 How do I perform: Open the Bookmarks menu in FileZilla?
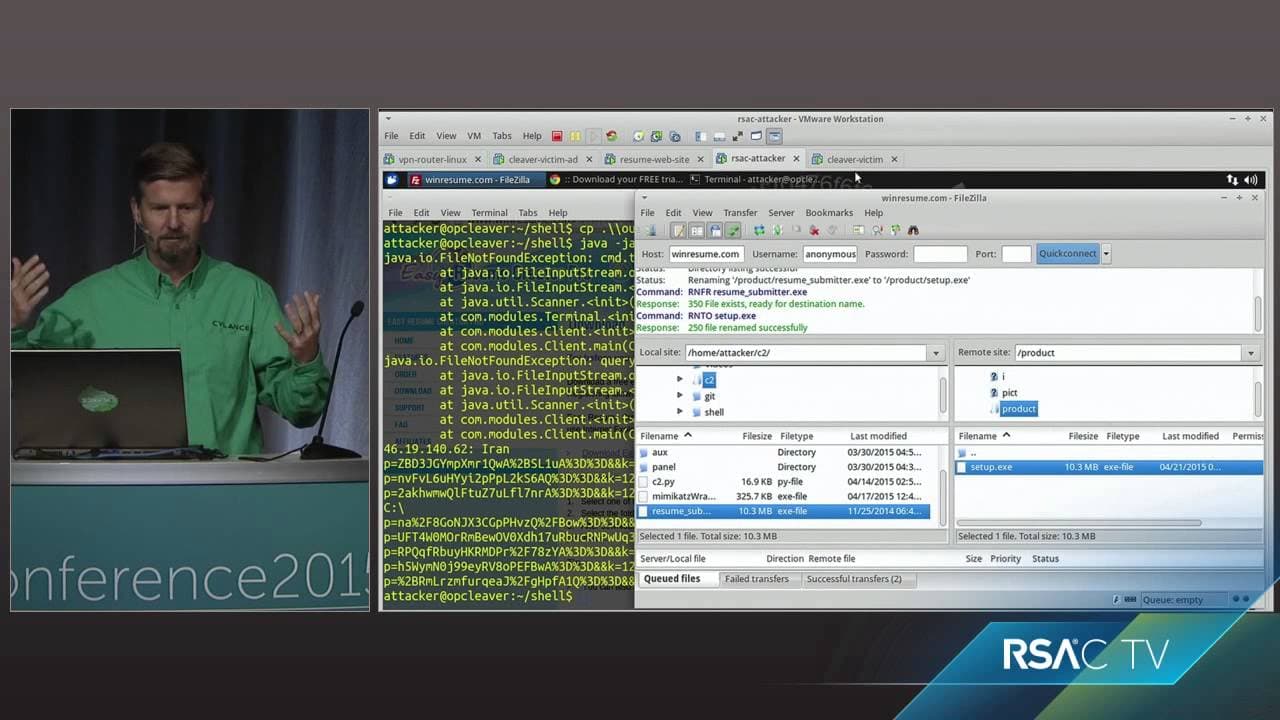click(x=829, y=213)
